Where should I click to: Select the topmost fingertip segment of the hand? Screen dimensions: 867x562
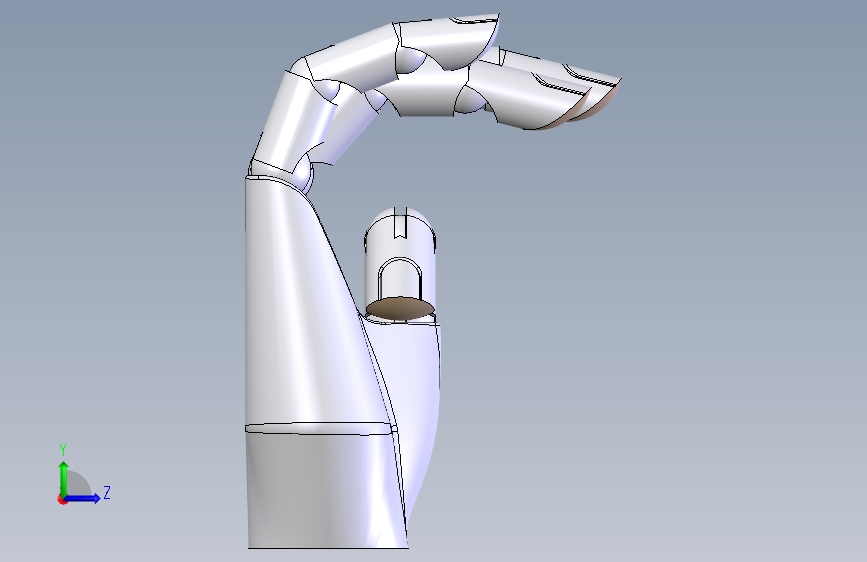[448, 41]
